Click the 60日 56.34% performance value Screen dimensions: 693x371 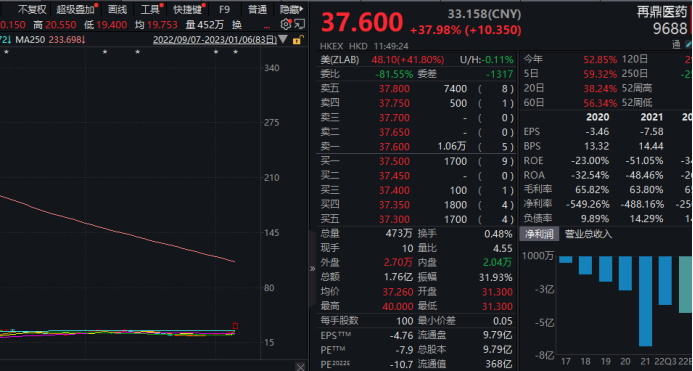[600, 103]
